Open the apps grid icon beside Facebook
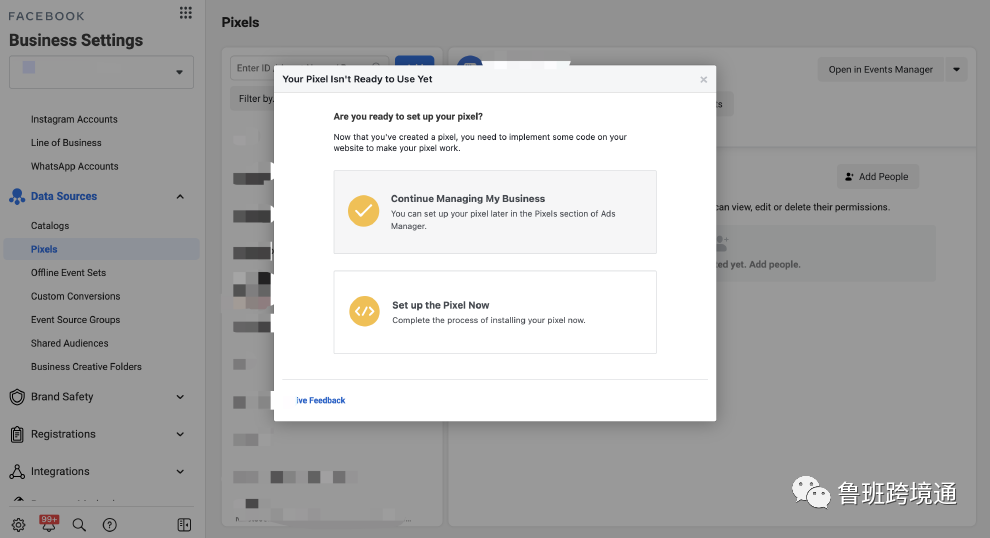The width and height of the screenshot is (990, 538). click(185, 13)
